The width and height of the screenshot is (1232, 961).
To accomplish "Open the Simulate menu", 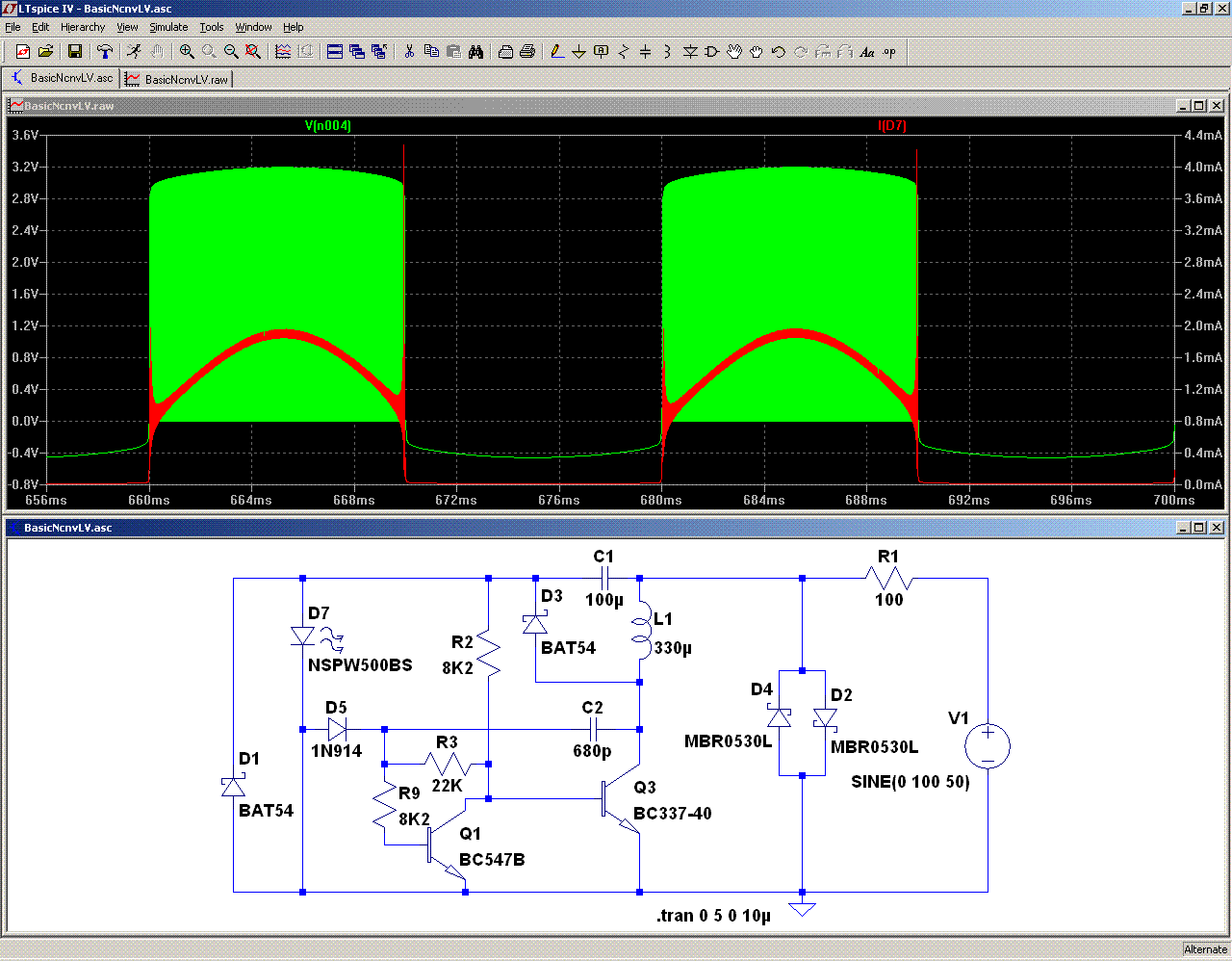I will coord(168,27).
